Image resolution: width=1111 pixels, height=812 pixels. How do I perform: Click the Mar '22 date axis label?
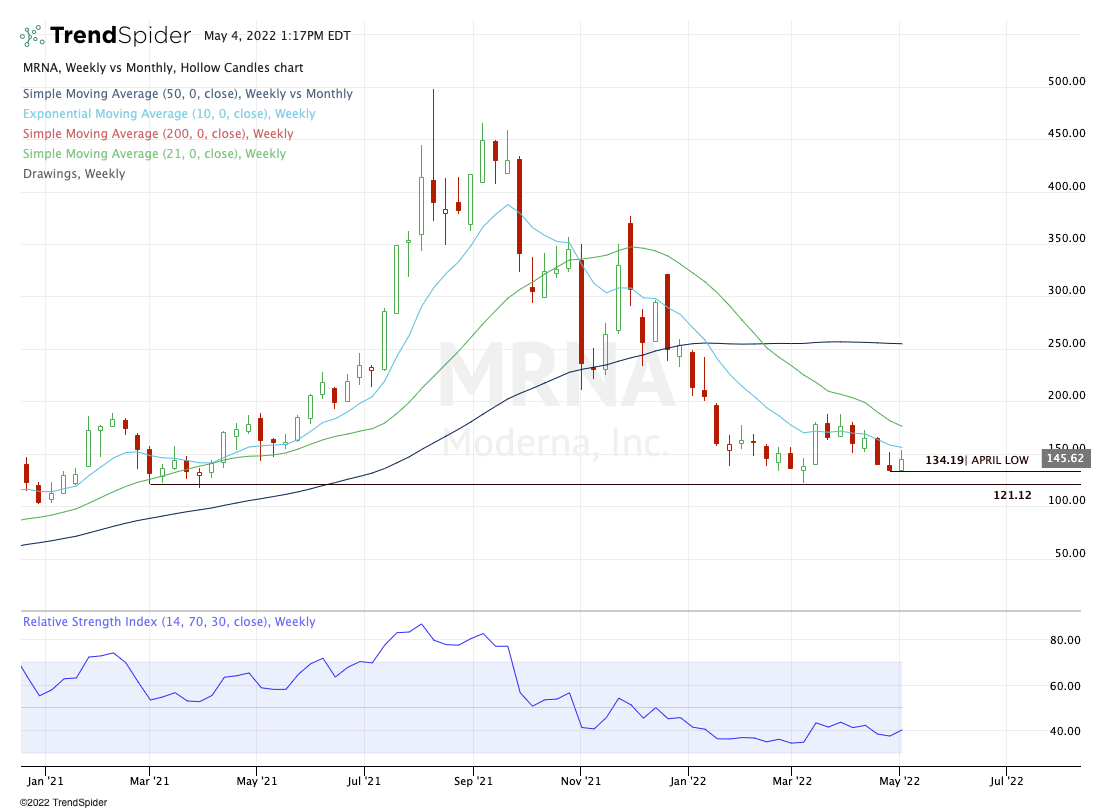click(792, 781)
